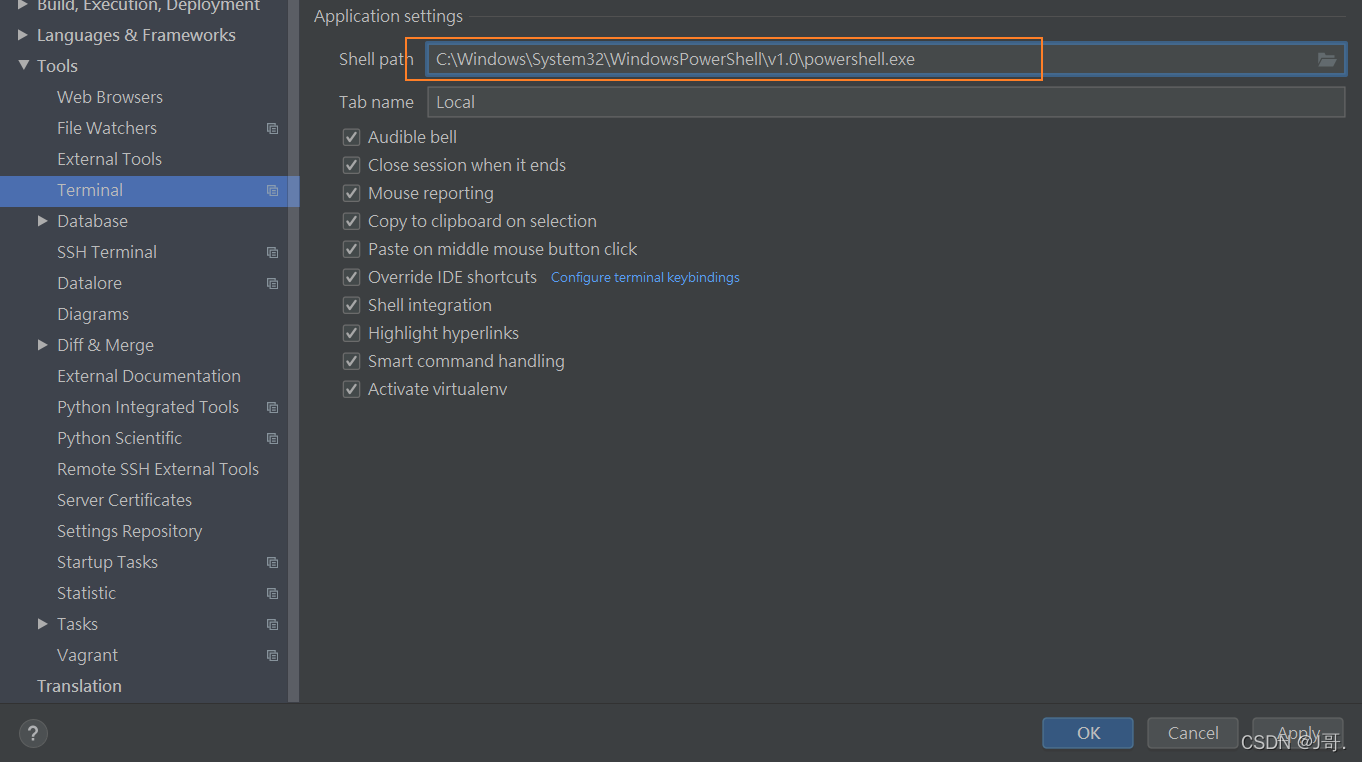Select Translation in the sidebar

click(x=79, y=686)
